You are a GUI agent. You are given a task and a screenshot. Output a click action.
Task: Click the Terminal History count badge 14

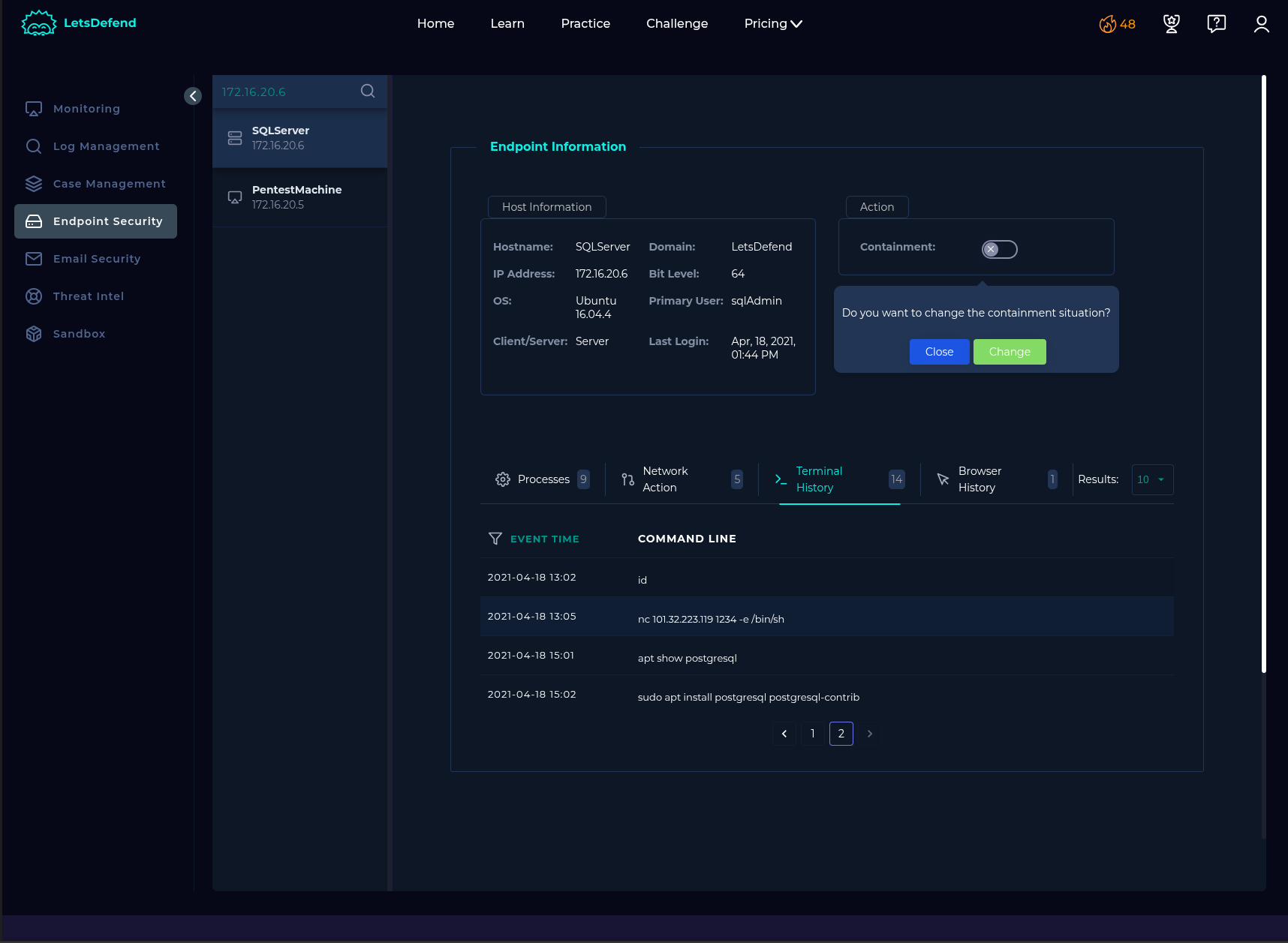point(897,479)
